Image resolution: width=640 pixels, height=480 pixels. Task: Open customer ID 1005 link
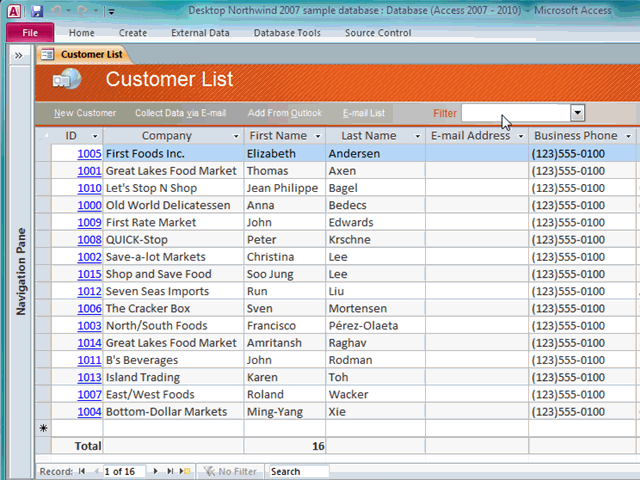89,154
